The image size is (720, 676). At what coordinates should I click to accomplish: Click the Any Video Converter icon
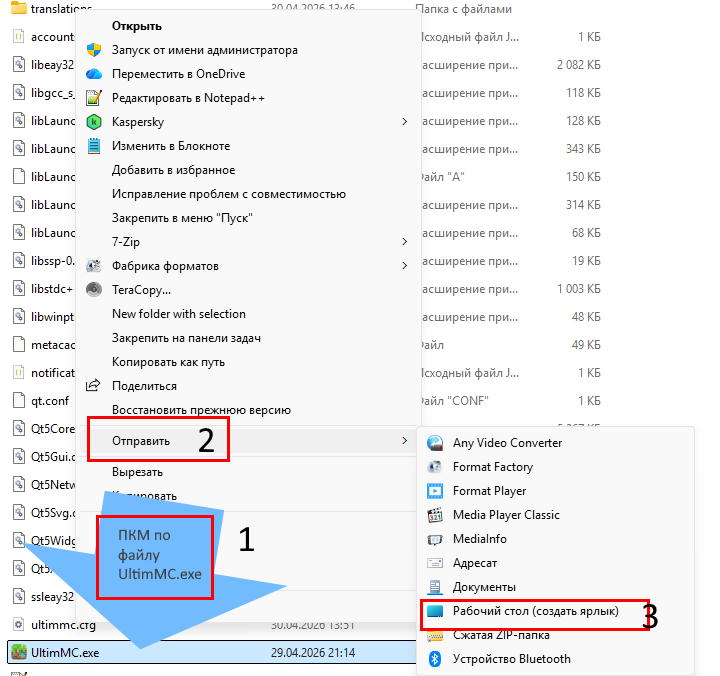coord(434,443)
